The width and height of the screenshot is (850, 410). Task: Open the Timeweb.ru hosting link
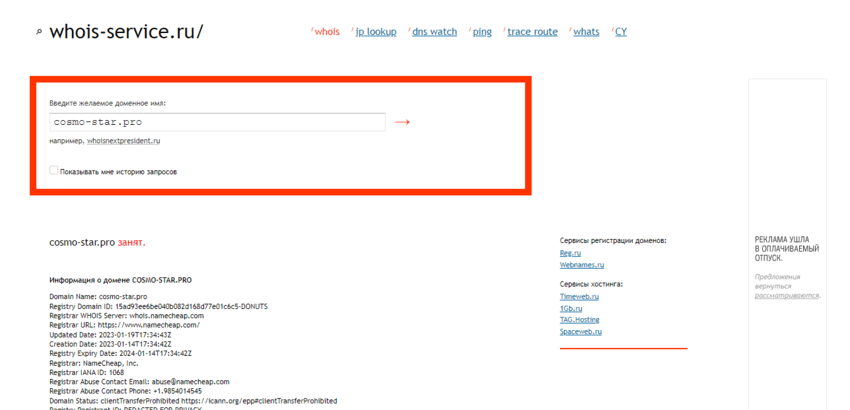click(x=579, y=296)
